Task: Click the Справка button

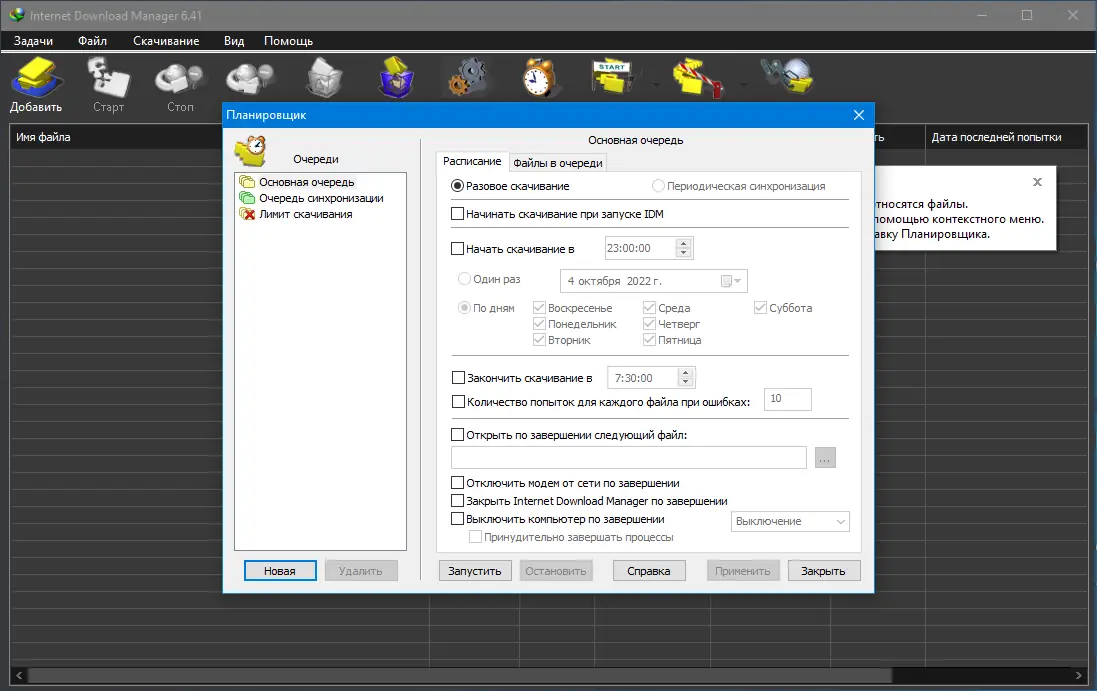Action: [x=649, y=571]
